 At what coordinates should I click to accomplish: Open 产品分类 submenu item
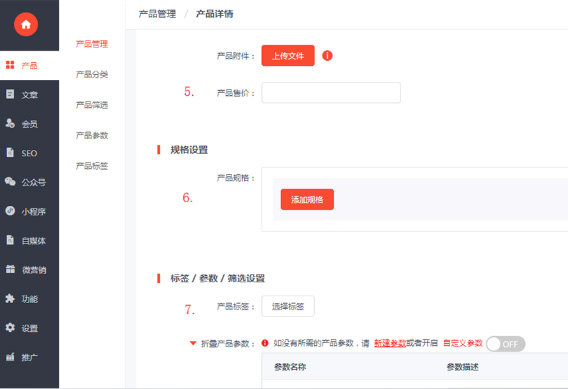tap(92, 75)
